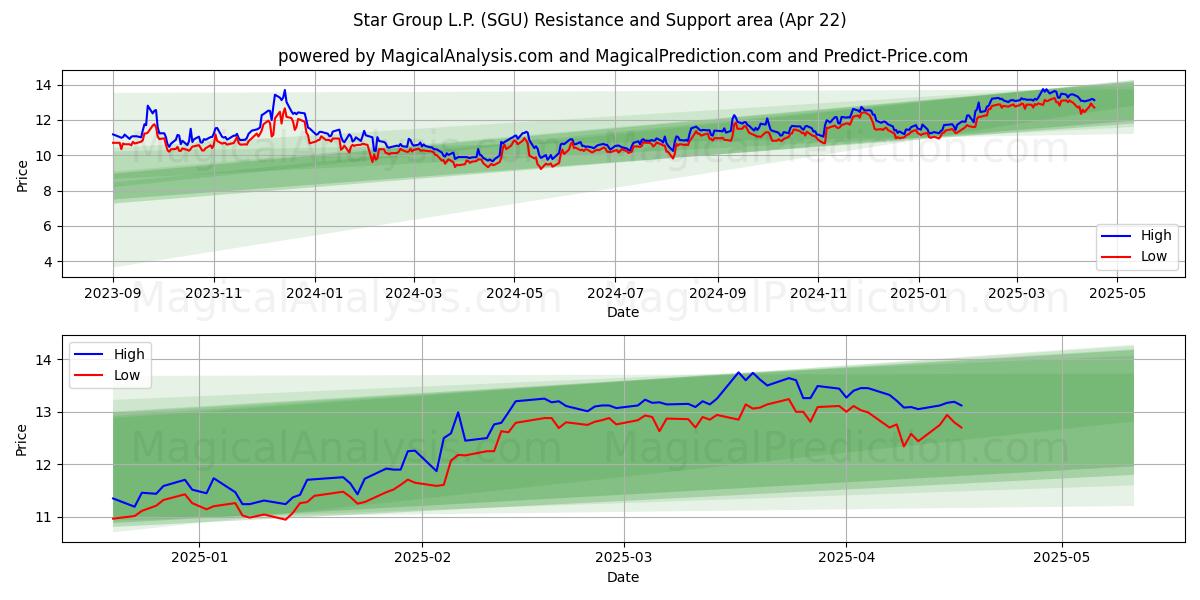Click the 2024-01 tick label on top chart
Image resolution: width=1200 pixels, height=600 pixels.
315,294
